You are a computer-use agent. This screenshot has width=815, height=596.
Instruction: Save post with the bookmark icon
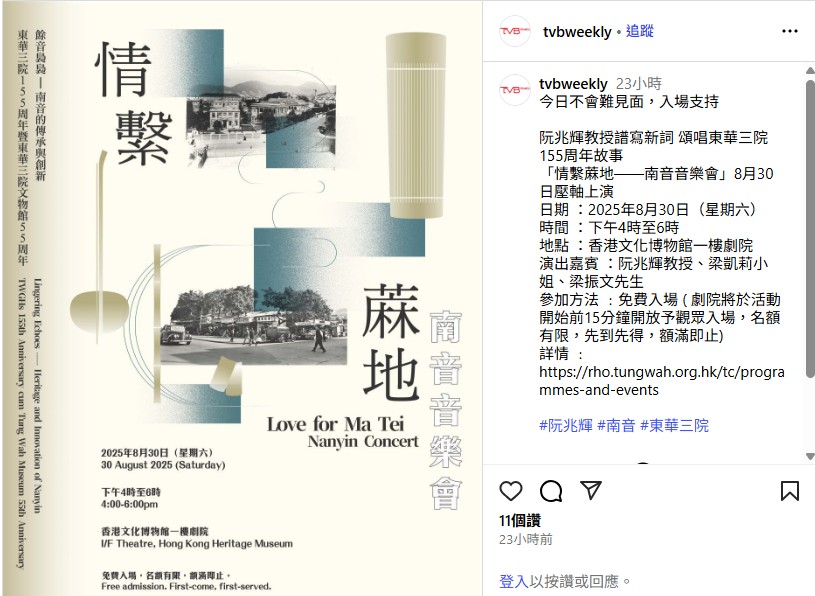pos(790,491)
